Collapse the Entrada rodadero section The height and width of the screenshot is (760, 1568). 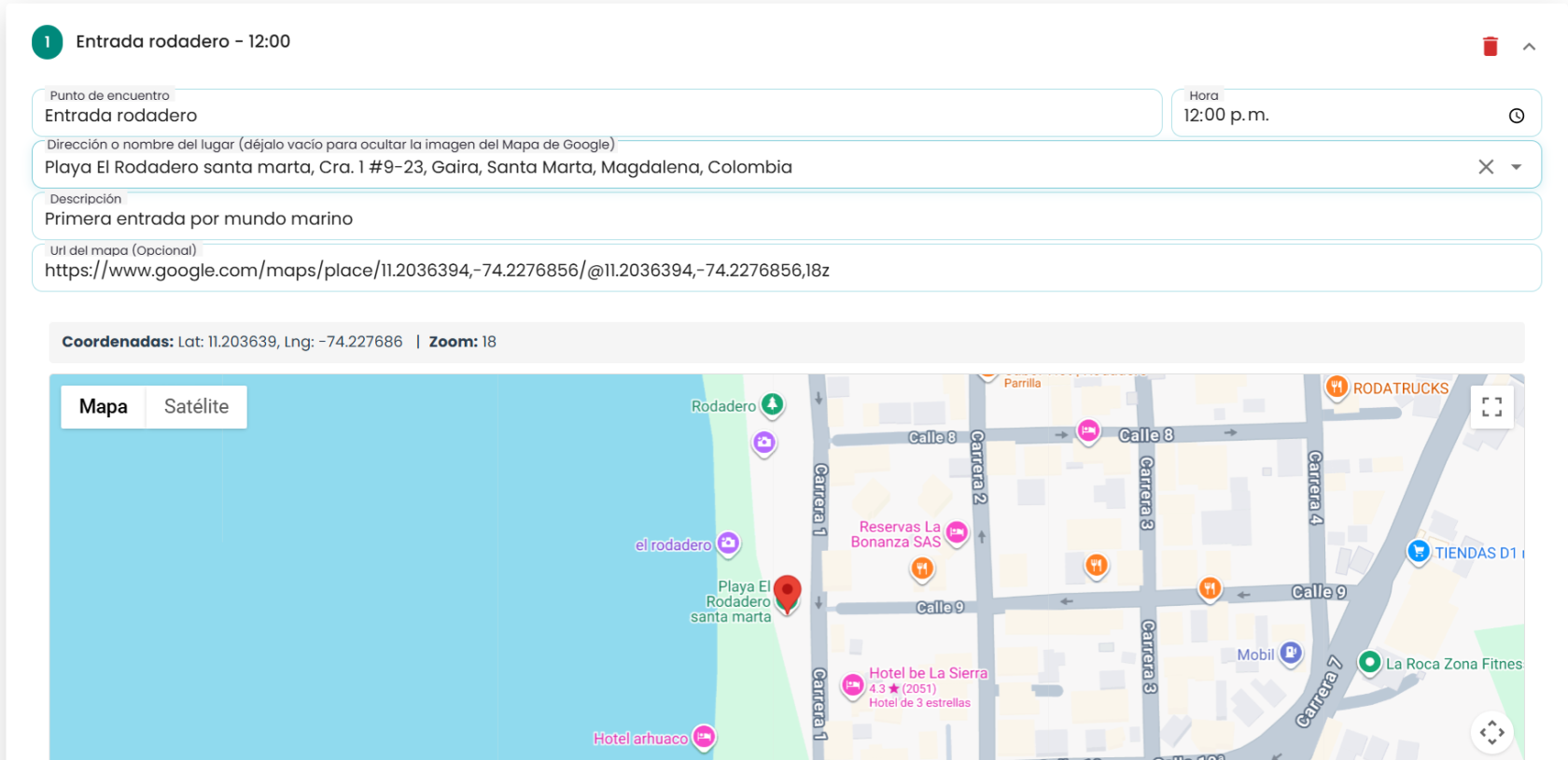[x=1529, y=46]
